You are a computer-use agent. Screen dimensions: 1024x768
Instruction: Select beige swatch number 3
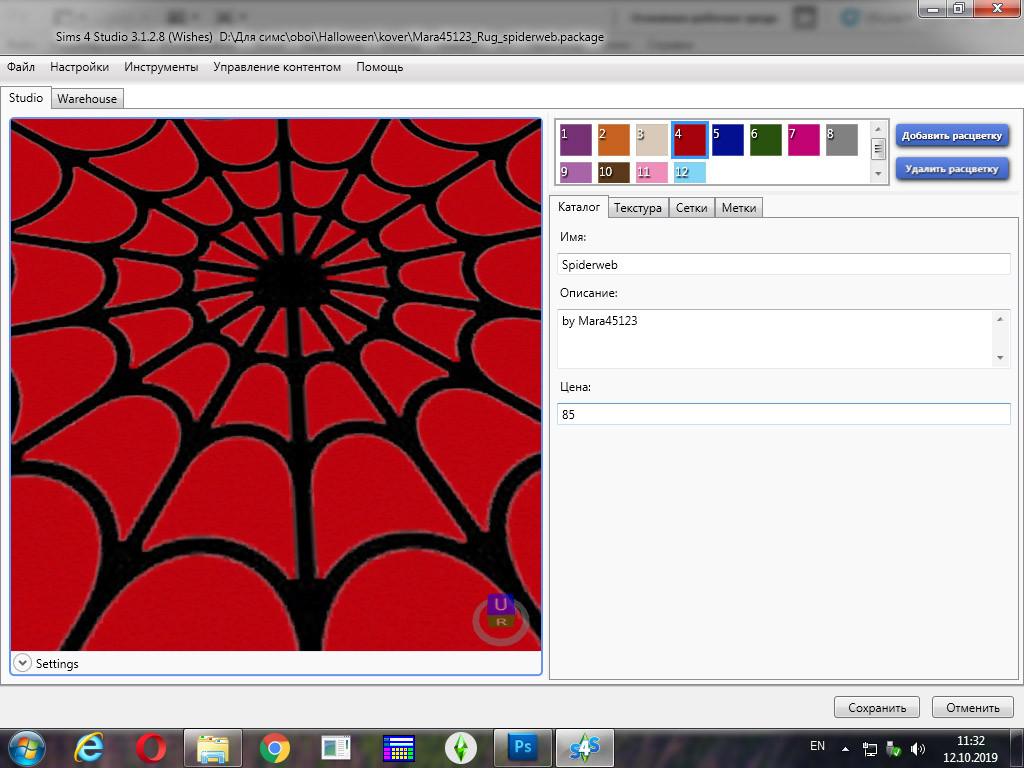coord(652,140)
